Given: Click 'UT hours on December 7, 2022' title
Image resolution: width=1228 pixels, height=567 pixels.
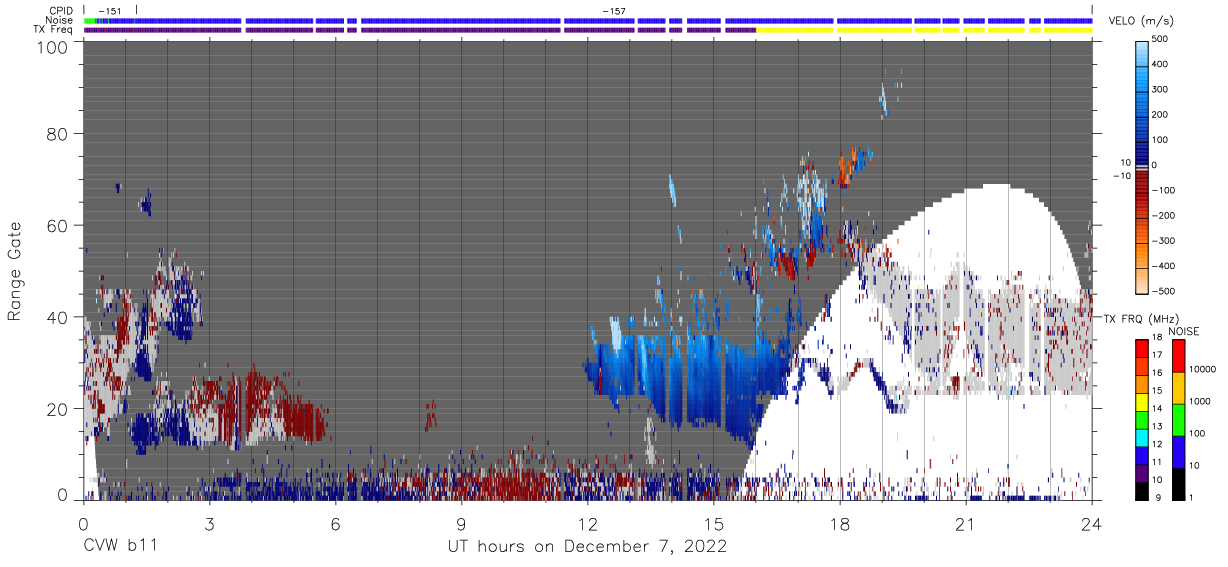Looking at the screenshot, I should [587, 547].
